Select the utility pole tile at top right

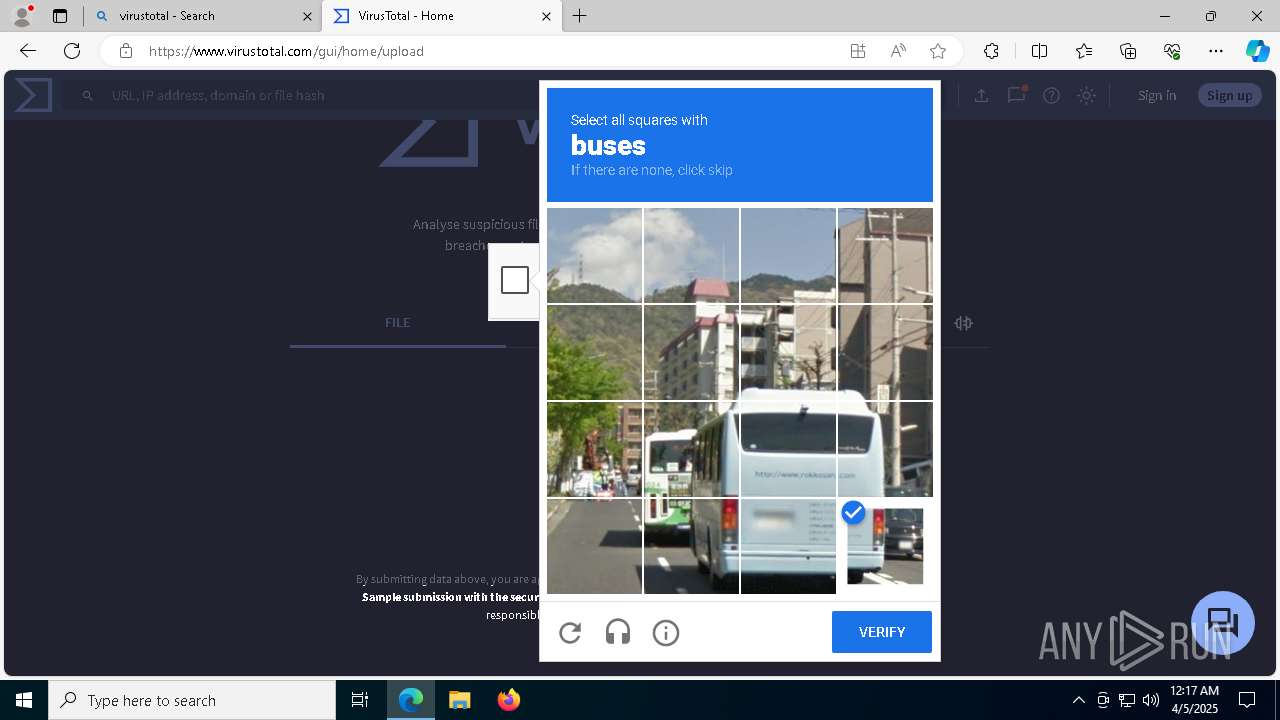click(x=885, y=255)
